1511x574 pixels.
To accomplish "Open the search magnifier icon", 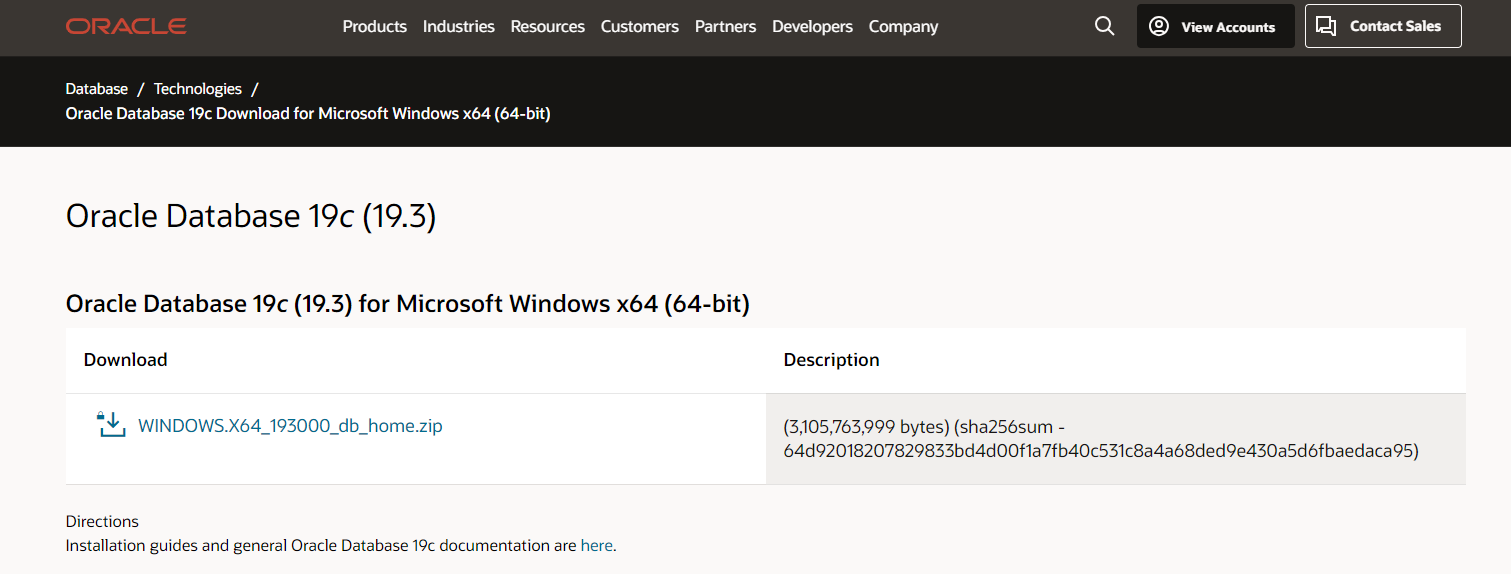I will (1104, 26).
